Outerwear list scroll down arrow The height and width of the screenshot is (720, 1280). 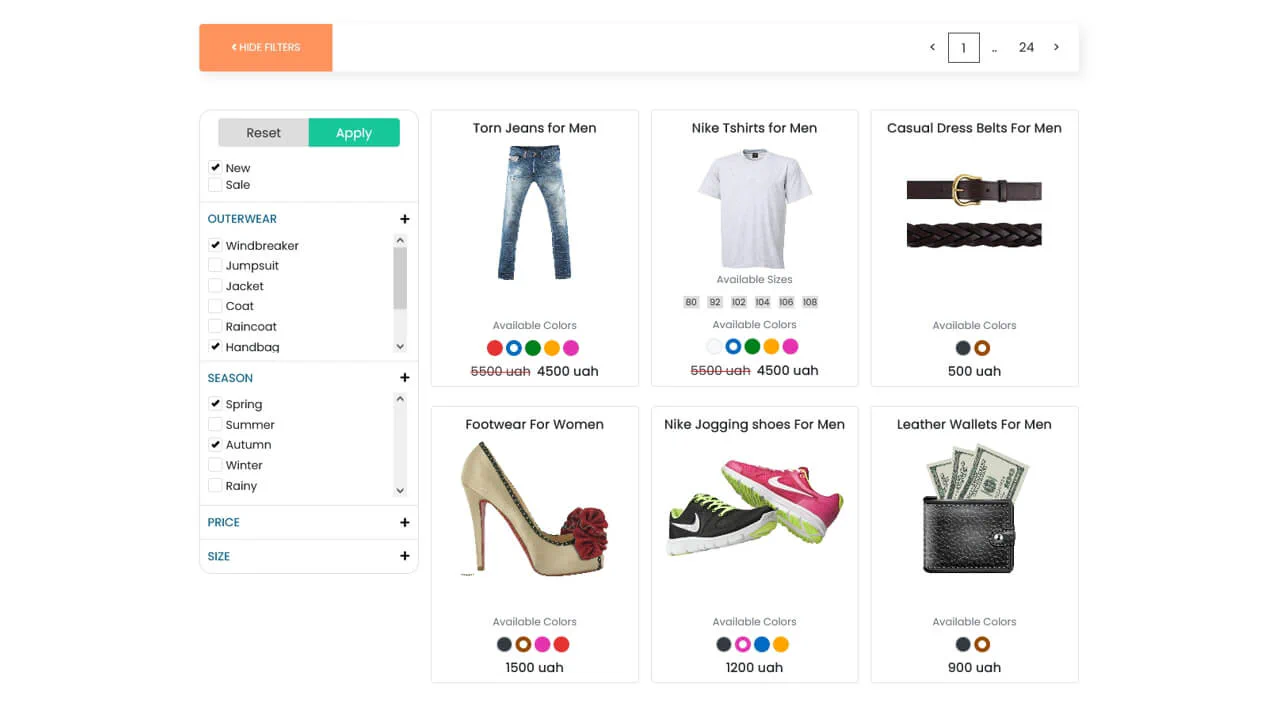(x=400, y=346)
